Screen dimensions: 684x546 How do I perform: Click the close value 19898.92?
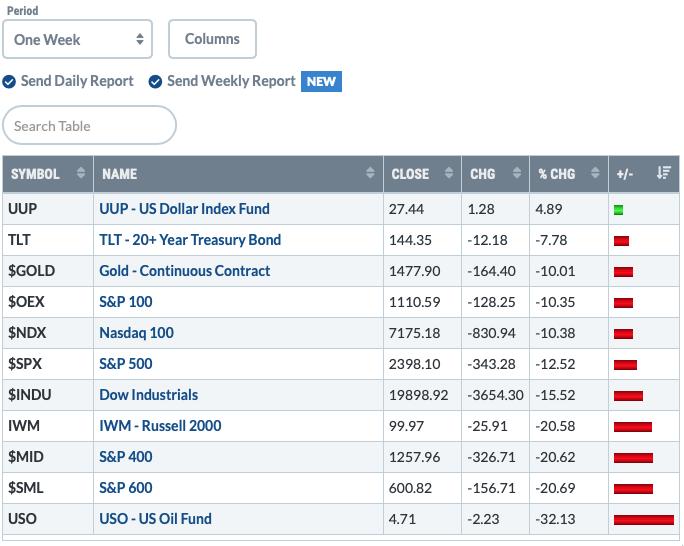418,395
